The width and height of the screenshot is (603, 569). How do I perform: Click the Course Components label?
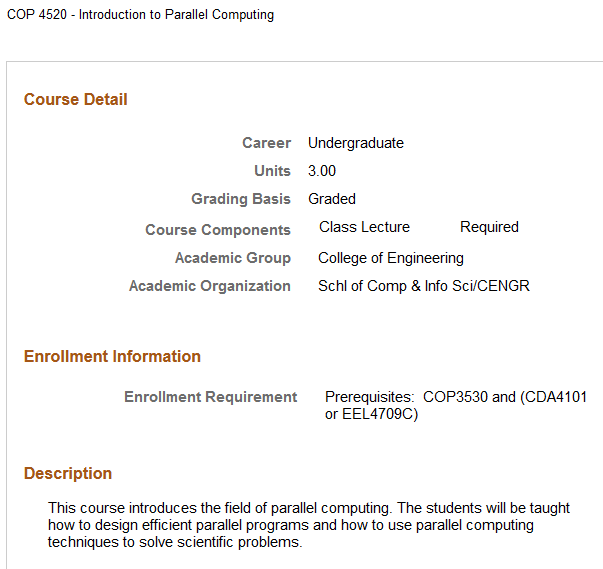point(218,230)
